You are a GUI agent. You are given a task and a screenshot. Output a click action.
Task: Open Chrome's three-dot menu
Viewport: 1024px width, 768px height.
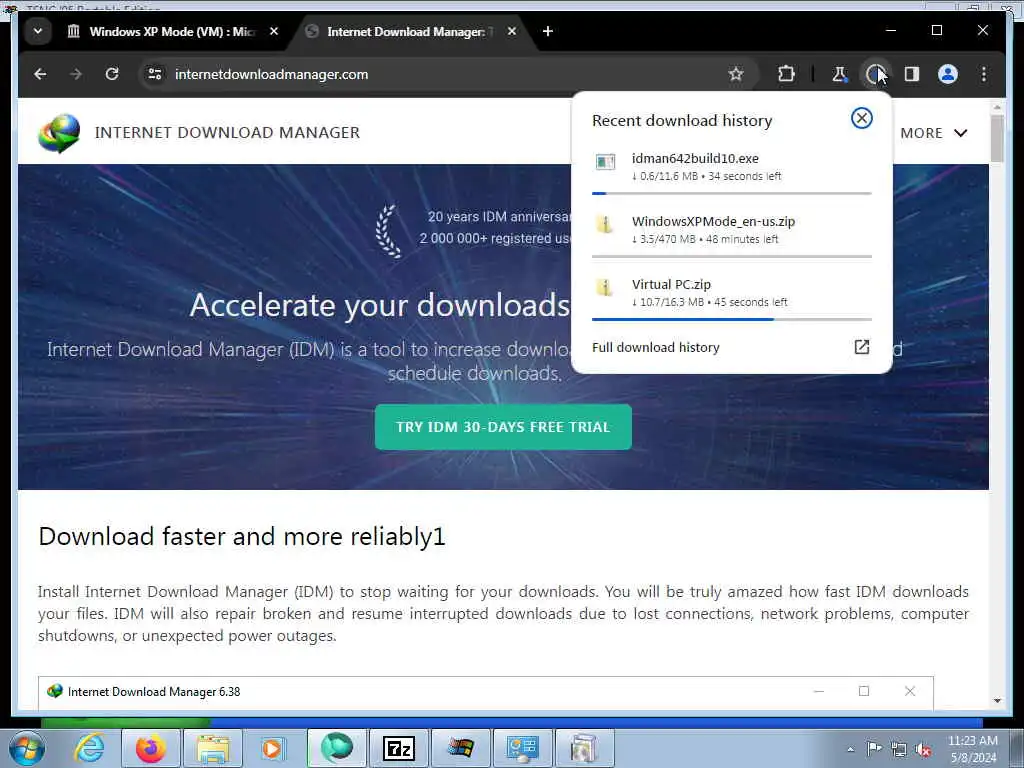click(x=984, y=74)
